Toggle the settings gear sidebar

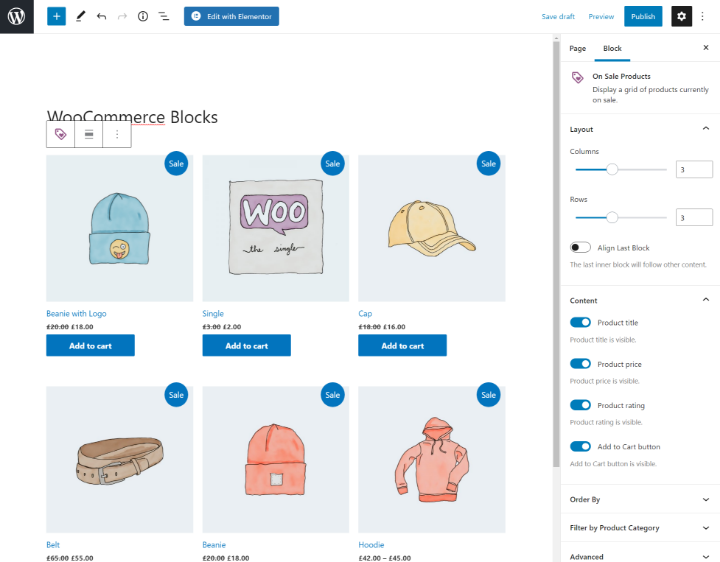[681, 17]
